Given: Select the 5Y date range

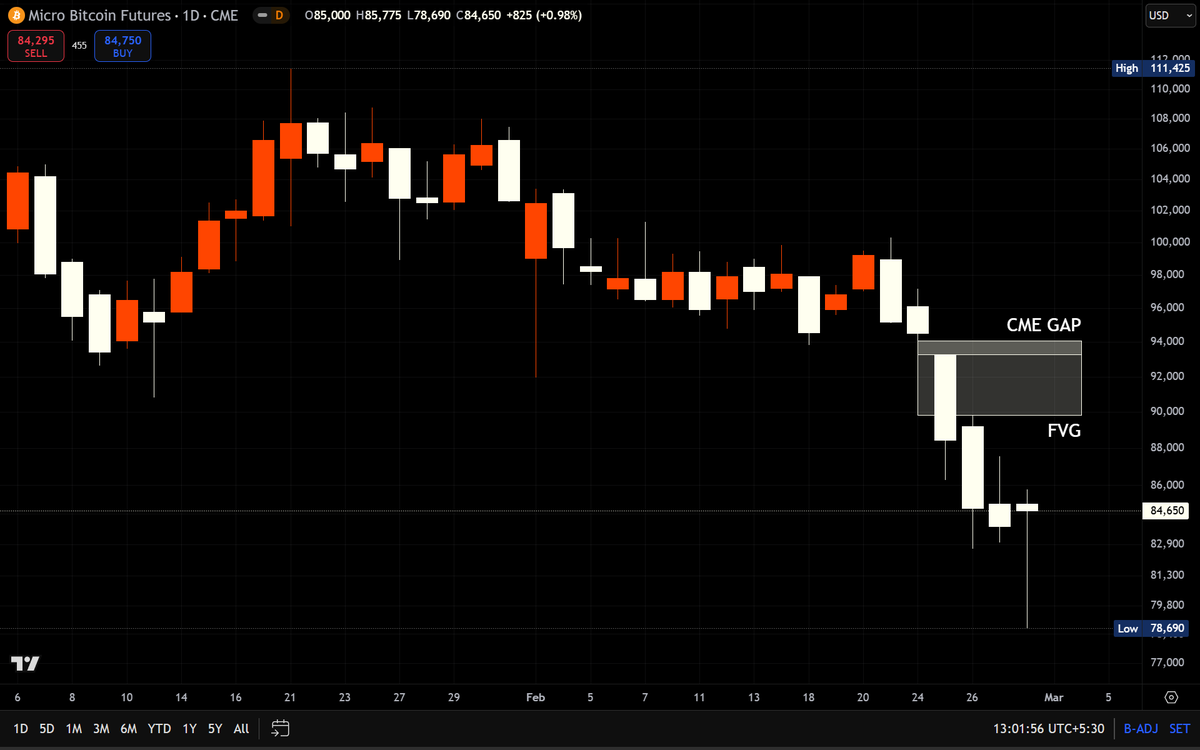Looking at the screenshot, I should [x=215, y=729].
